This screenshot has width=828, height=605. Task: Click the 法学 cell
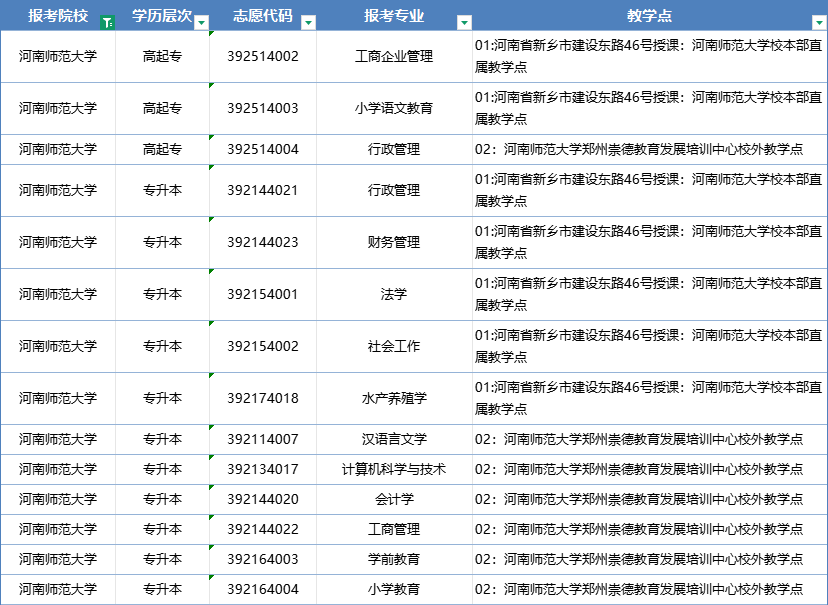tap(394, 294)
